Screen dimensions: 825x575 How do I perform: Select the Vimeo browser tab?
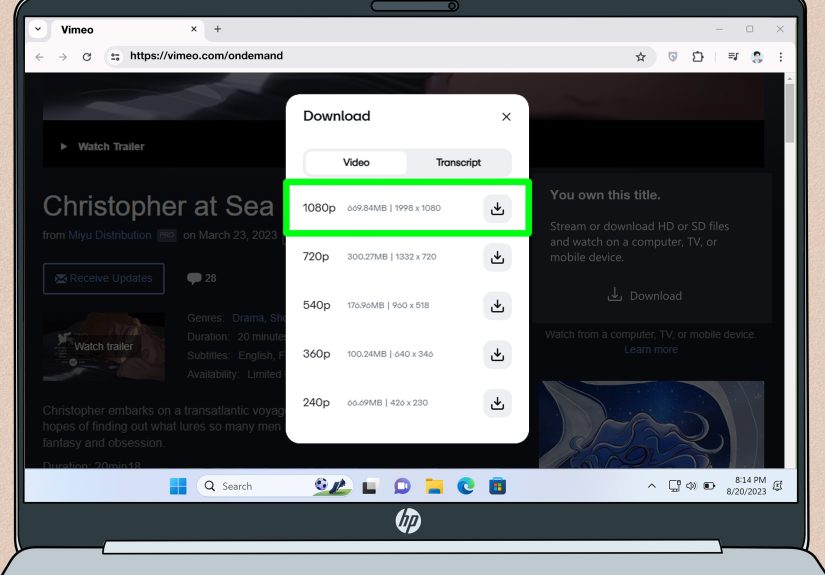pos(126,29)
